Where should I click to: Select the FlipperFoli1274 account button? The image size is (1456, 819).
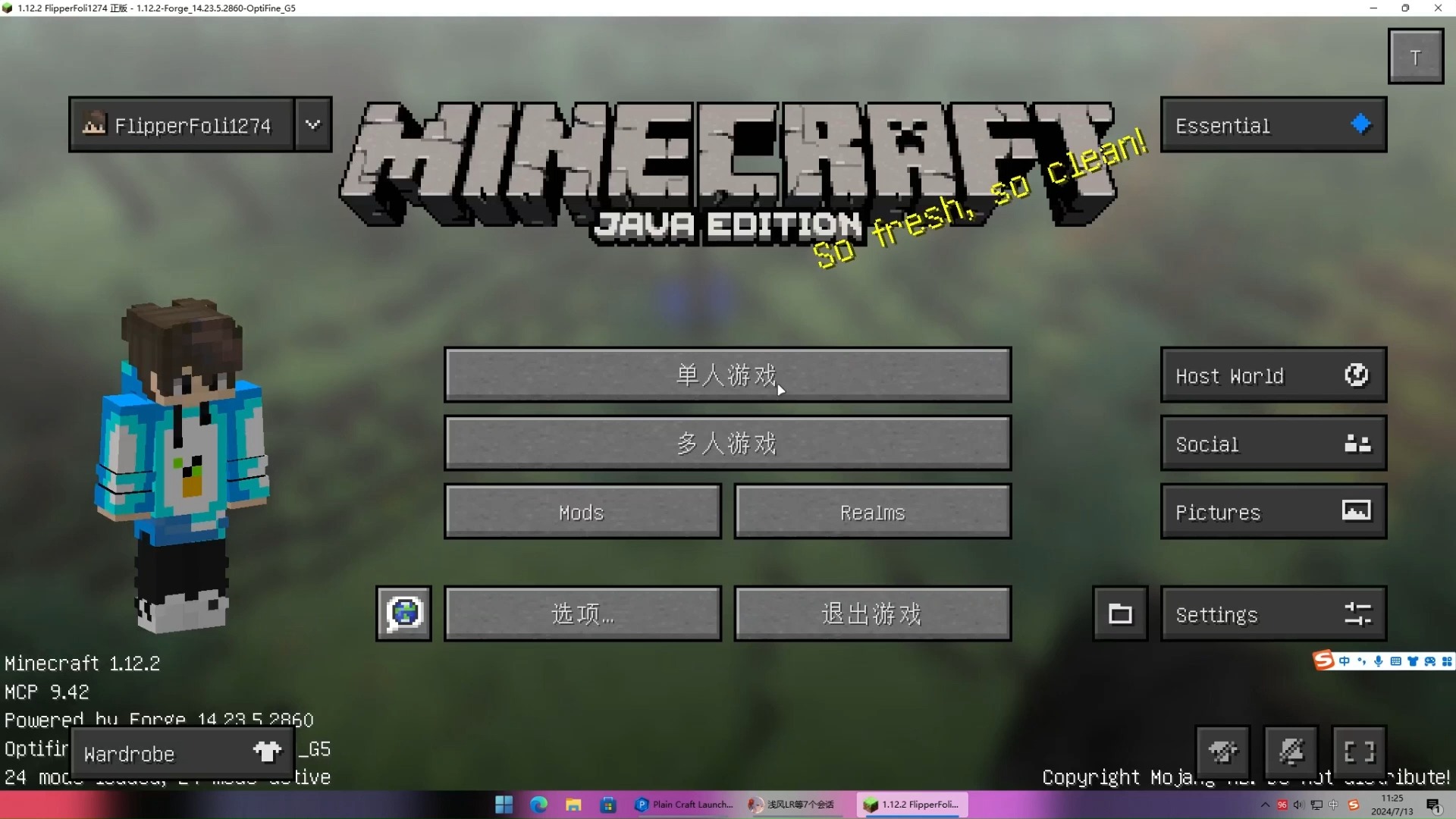click(x=181, y=124)
